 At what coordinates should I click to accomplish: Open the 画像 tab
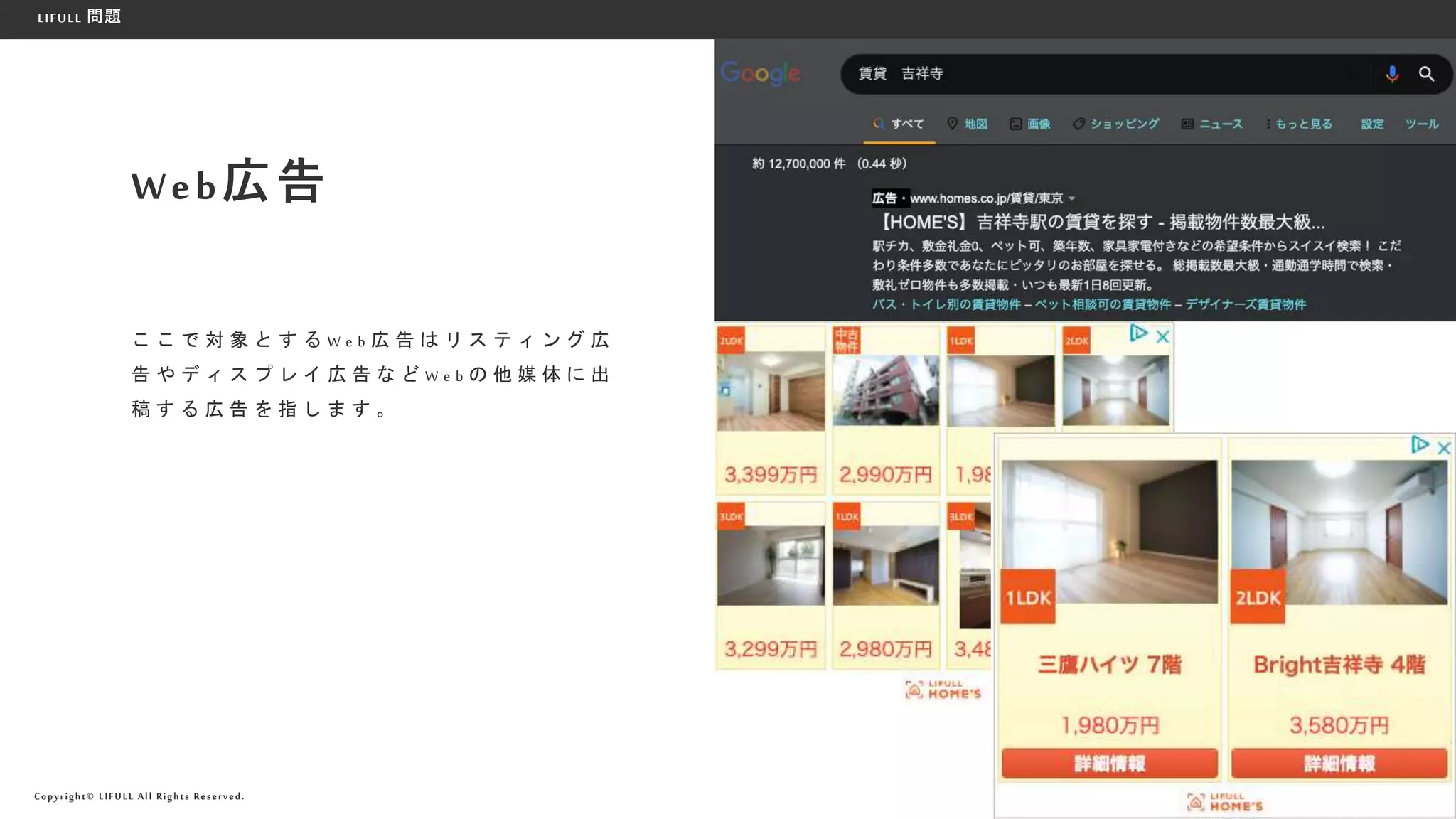pyautogui.click(x=1030, y=124)
